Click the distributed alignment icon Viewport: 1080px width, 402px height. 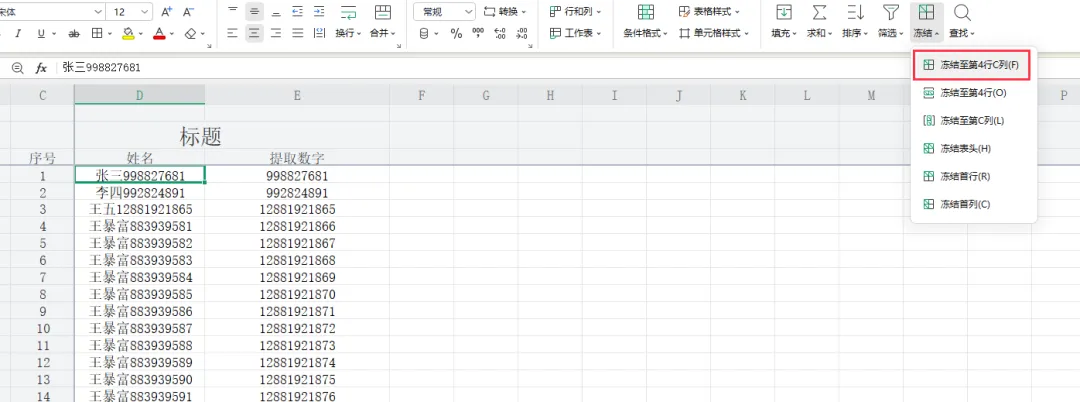point(318,33)
